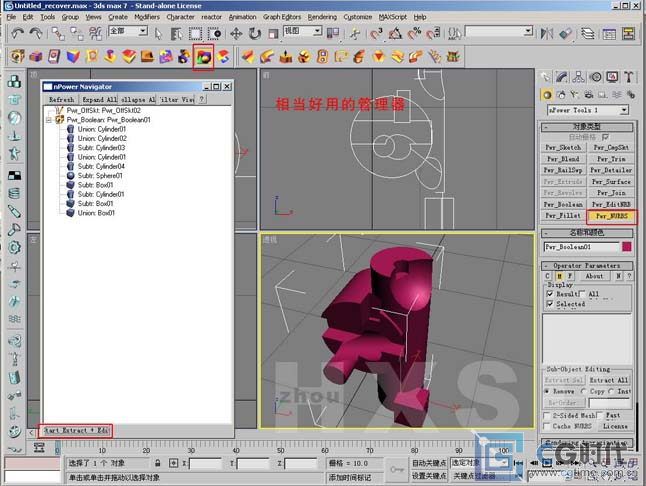Select the Geometry category in Create panel
This screenshot has height=486, width=646.
click(547, 95)
